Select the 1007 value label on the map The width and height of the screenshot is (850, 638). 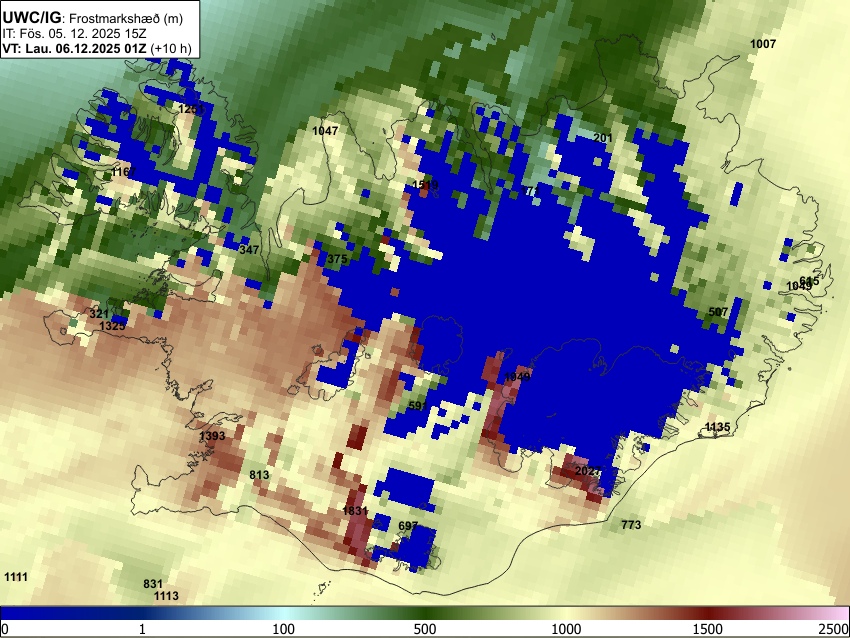763,44
